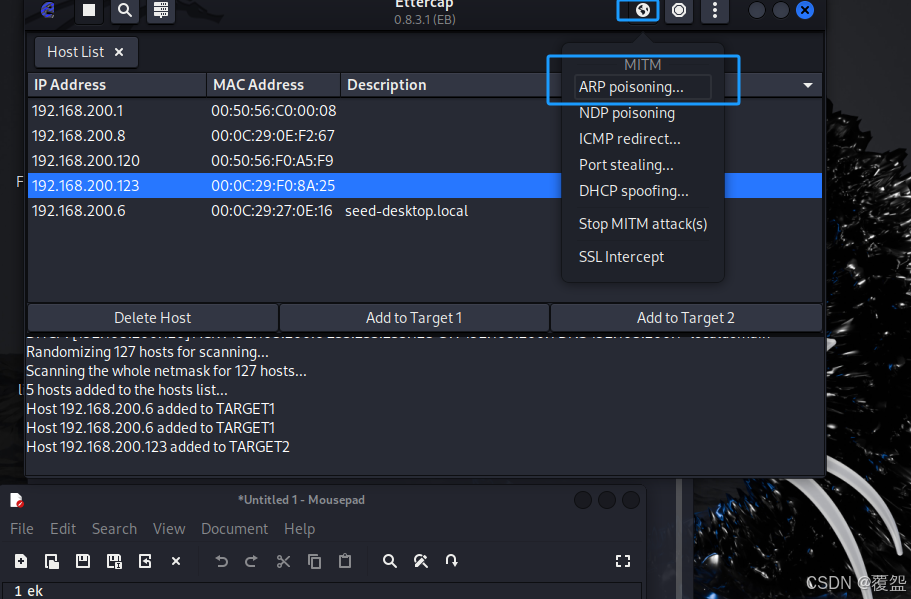Open the hosts list icon in Ettercap
The image size is (911, 599).
coord(161,10)
